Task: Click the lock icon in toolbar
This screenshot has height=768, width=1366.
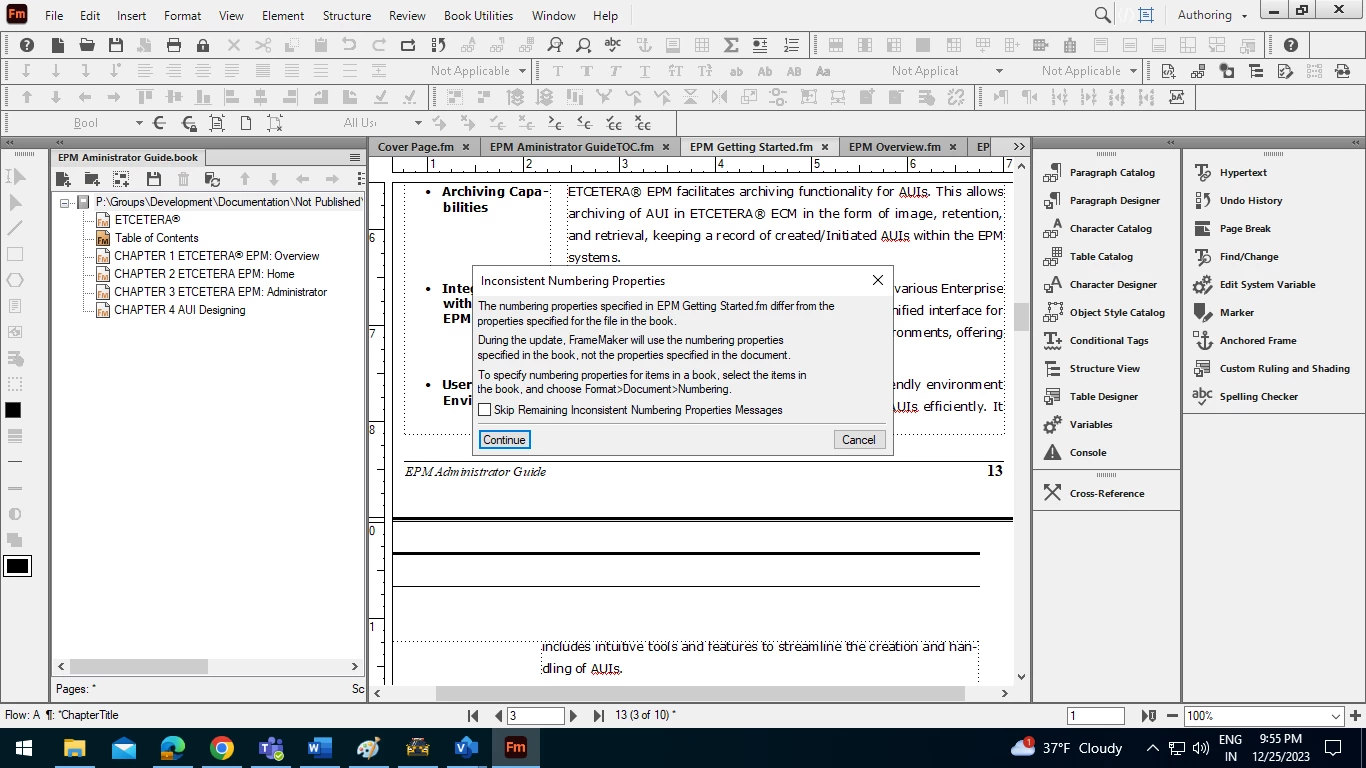Action: (x=203, y=45)
